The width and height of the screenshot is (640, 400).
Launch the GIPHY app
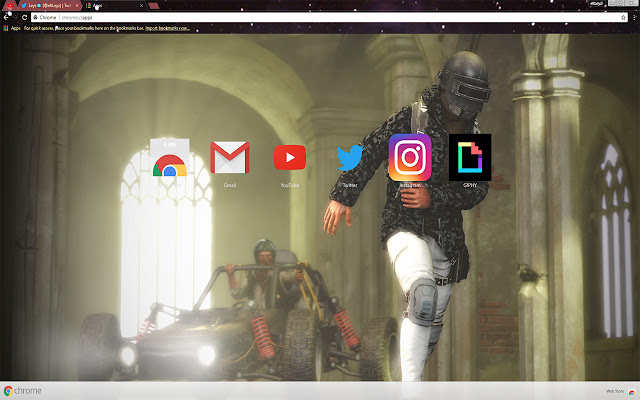pyautogui.click(x=470, y=158)
